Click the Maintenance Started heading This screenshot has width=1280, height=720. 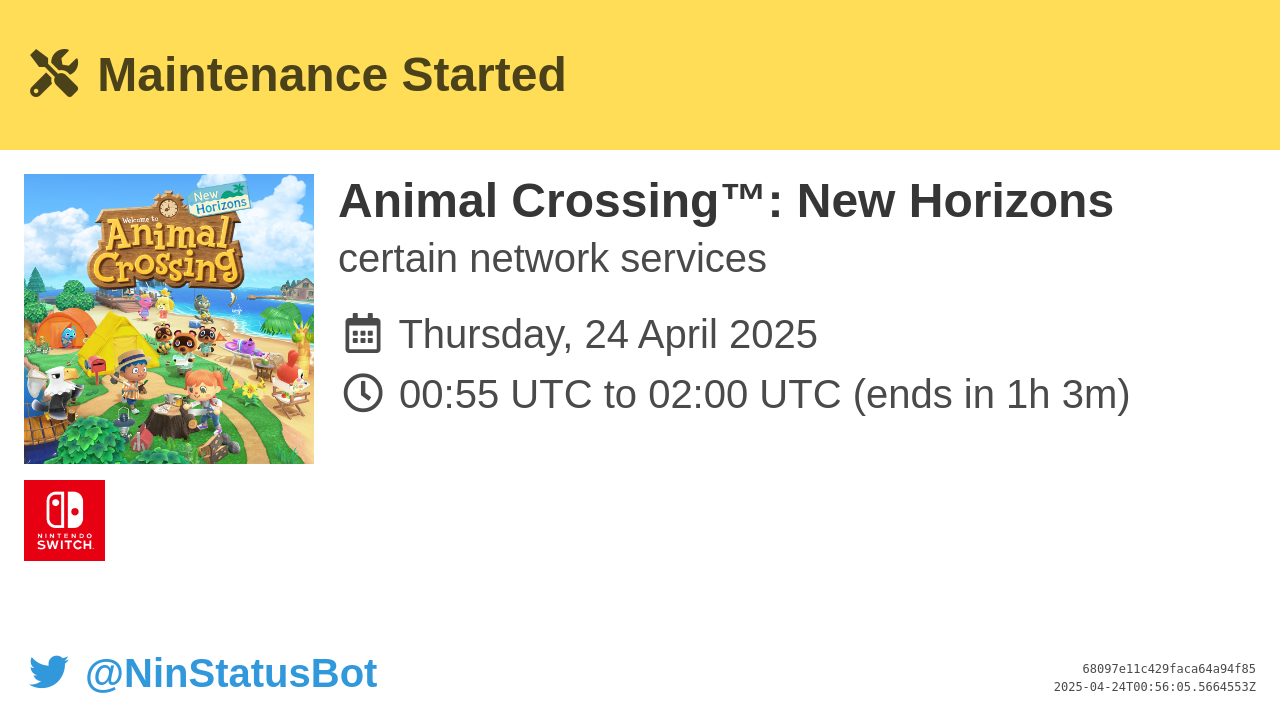tap(332, 75)
